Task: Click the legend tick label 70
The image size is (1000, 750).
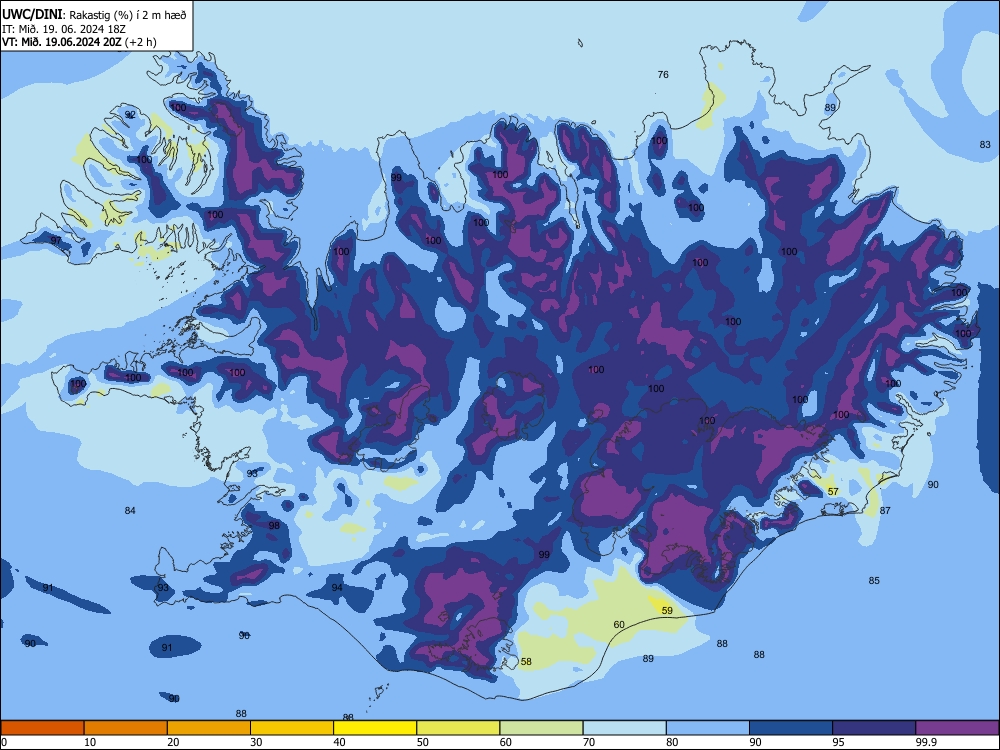Action: pos(589,742)
